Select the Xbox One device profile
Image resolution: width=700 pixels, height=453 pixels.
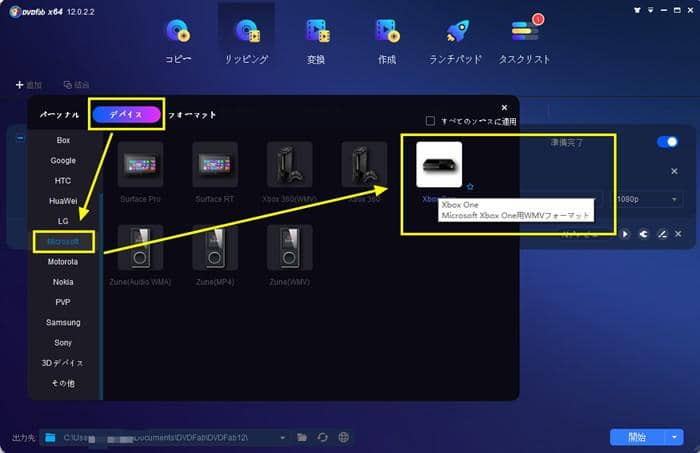[439, 165]
